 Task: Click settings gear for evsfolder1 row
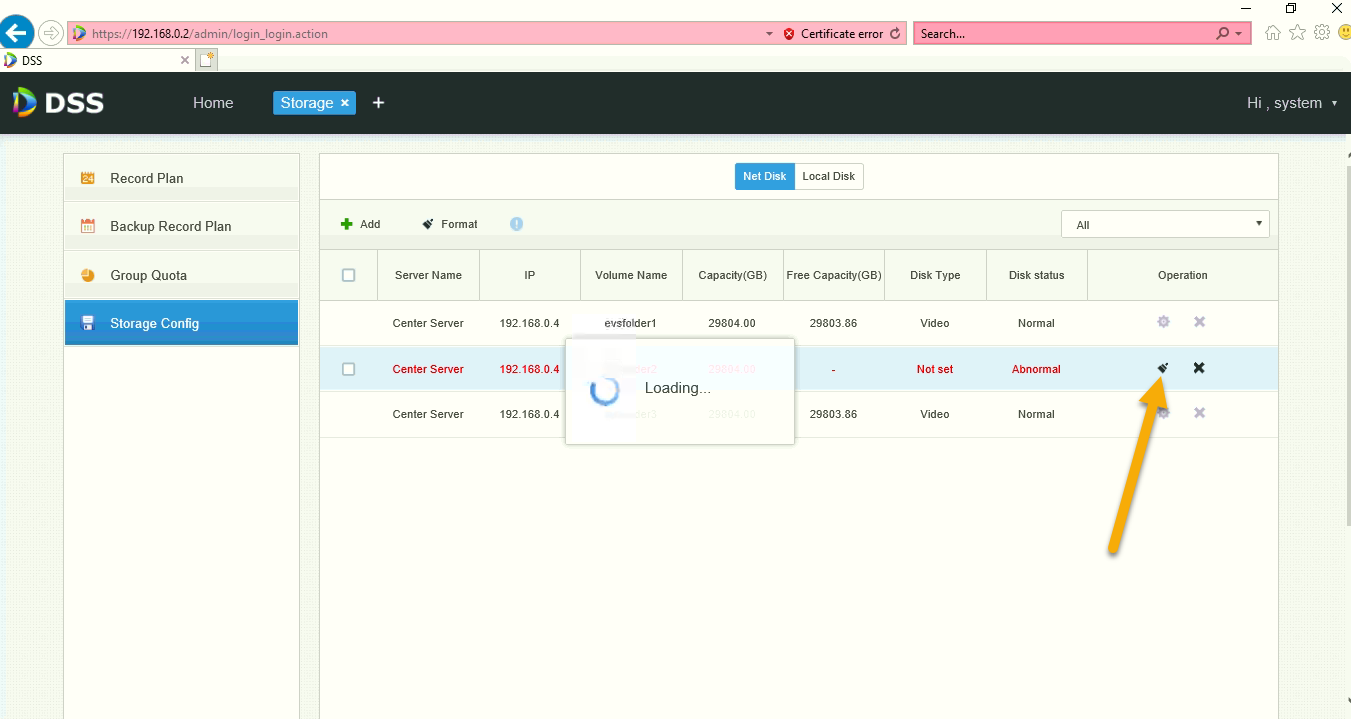(1163, 322)
